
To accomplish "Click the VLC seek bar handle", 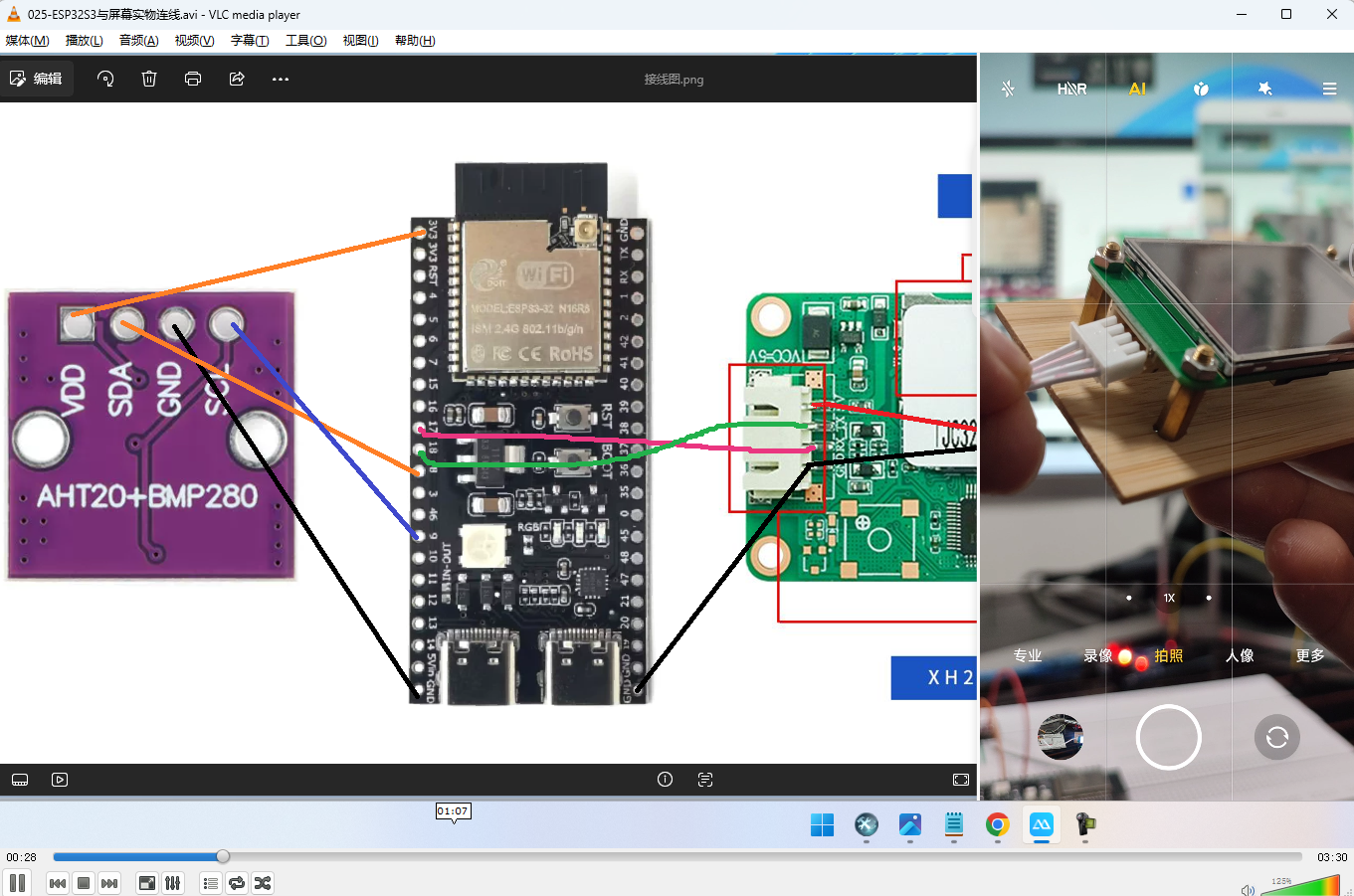I will [x=223, y=856].
